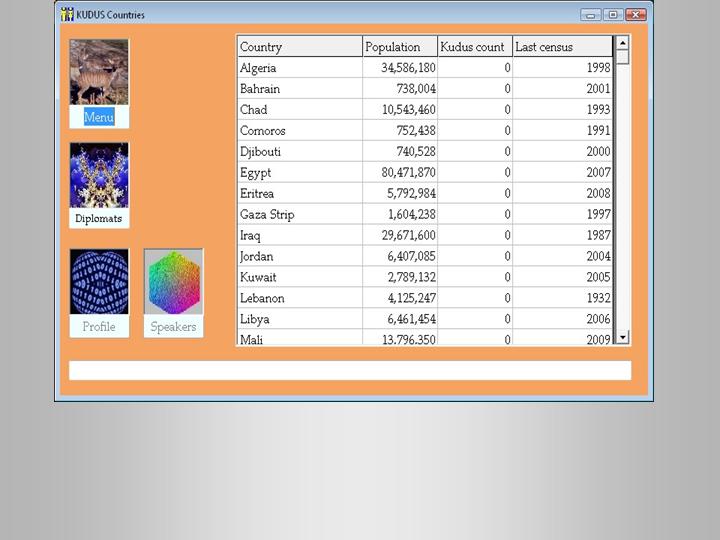The width and height of the screenshot is (720, 540).
Task: Click the Gaza Strip country cell
Action: (299, 214)
